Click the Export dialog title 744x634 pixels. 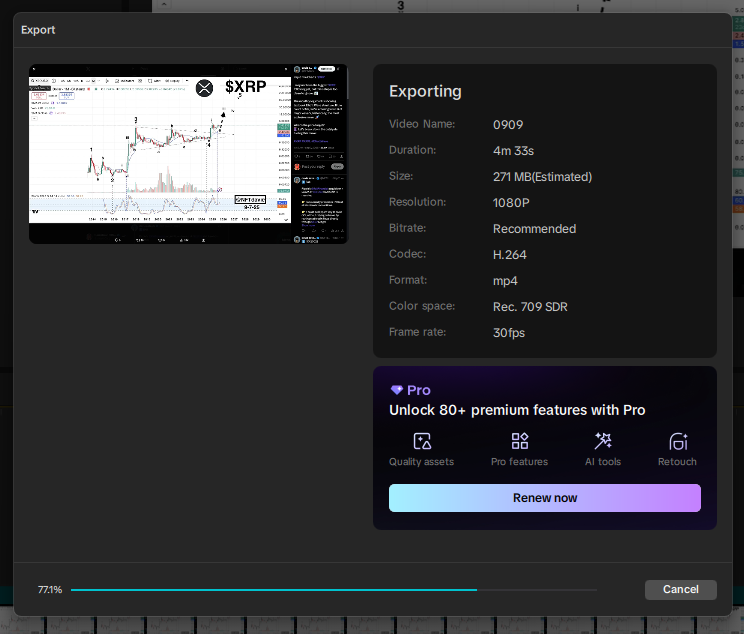tap(38, 30)
